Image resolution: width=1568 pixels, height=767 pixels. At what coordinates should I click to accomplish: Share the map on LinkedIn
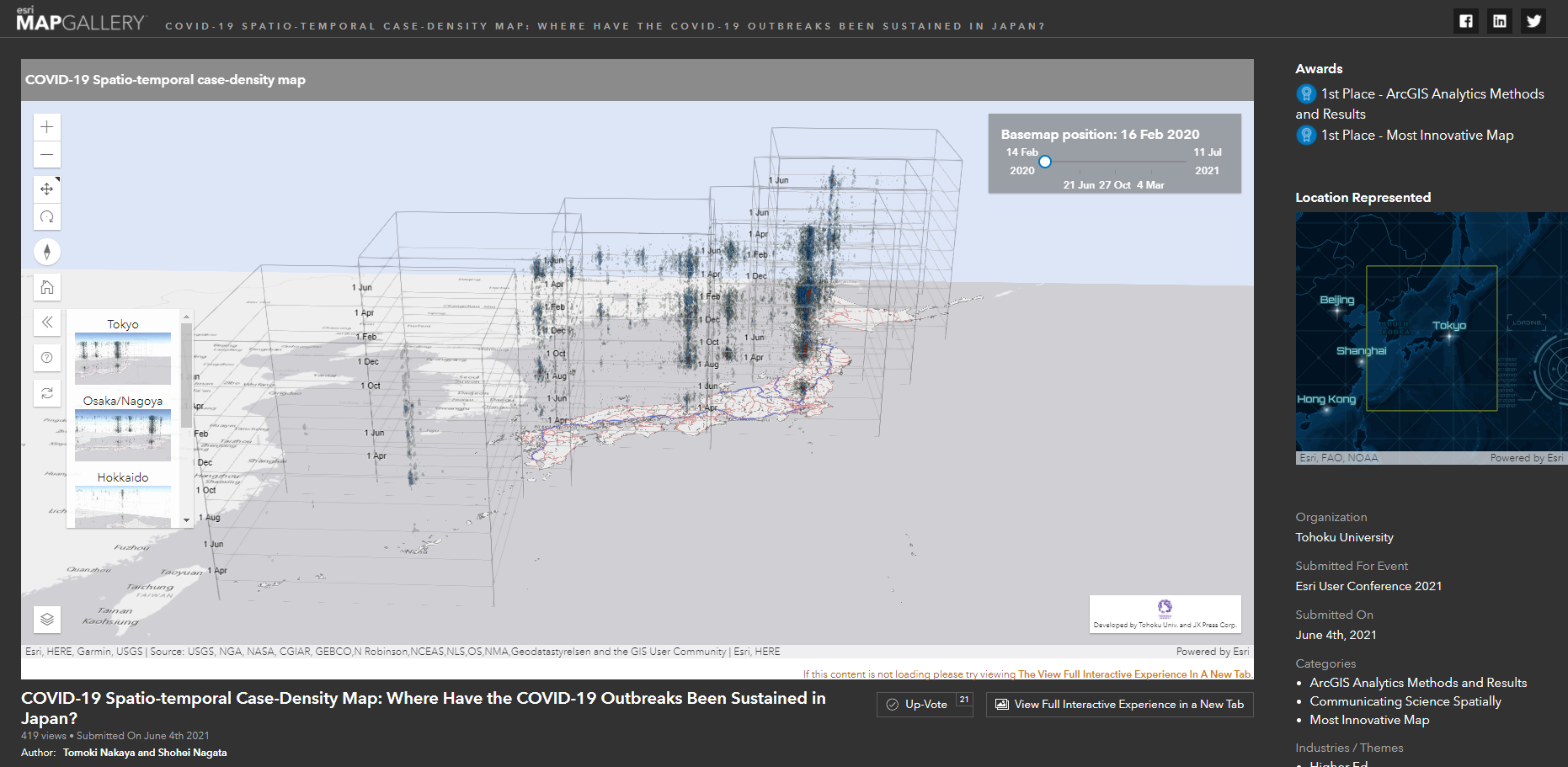pyautogui.click(x=1500, y=21)
